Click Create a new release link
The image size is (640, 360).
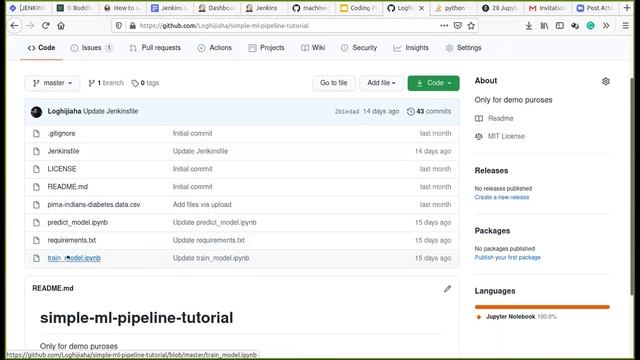click(502, 197)
